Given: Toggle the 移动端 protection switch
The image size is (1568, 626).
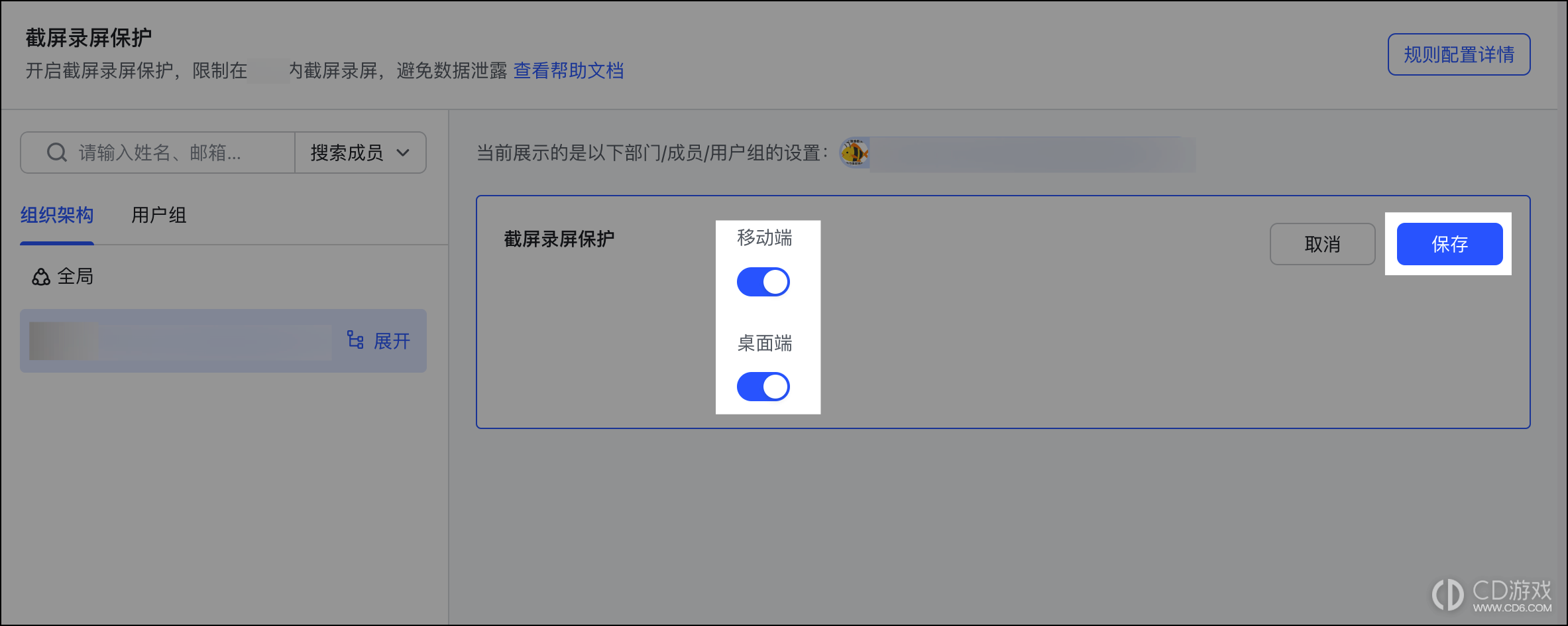Looking at the screenshot, I should (763, 282).
